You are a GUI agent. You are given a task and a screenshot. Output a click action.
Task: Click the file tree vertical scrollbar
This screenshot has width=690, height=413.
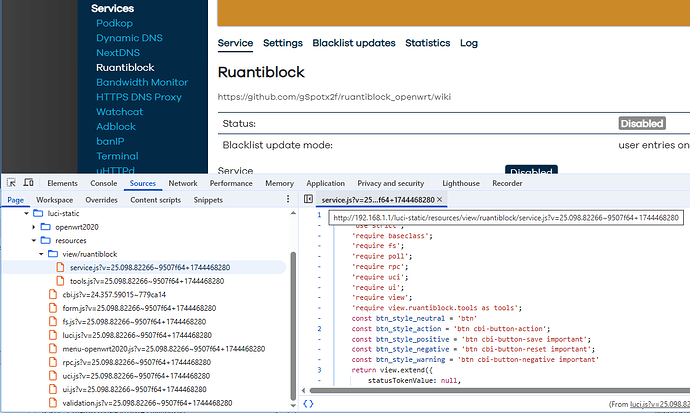[x=294, y=325]
